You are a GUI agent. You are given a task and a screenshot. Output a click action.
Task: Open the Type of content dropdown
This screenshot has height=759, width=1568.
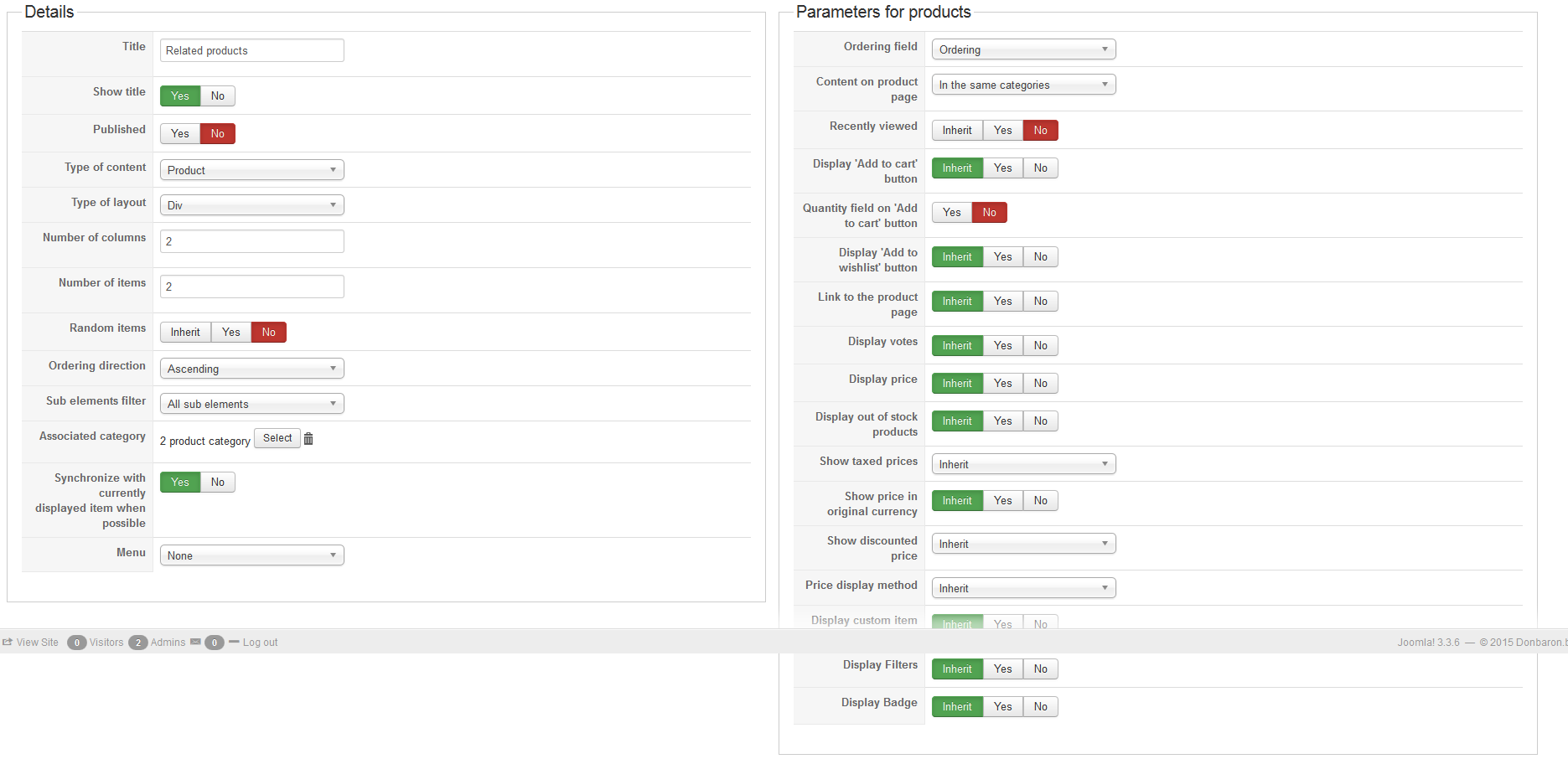click(x=251, y=170)
